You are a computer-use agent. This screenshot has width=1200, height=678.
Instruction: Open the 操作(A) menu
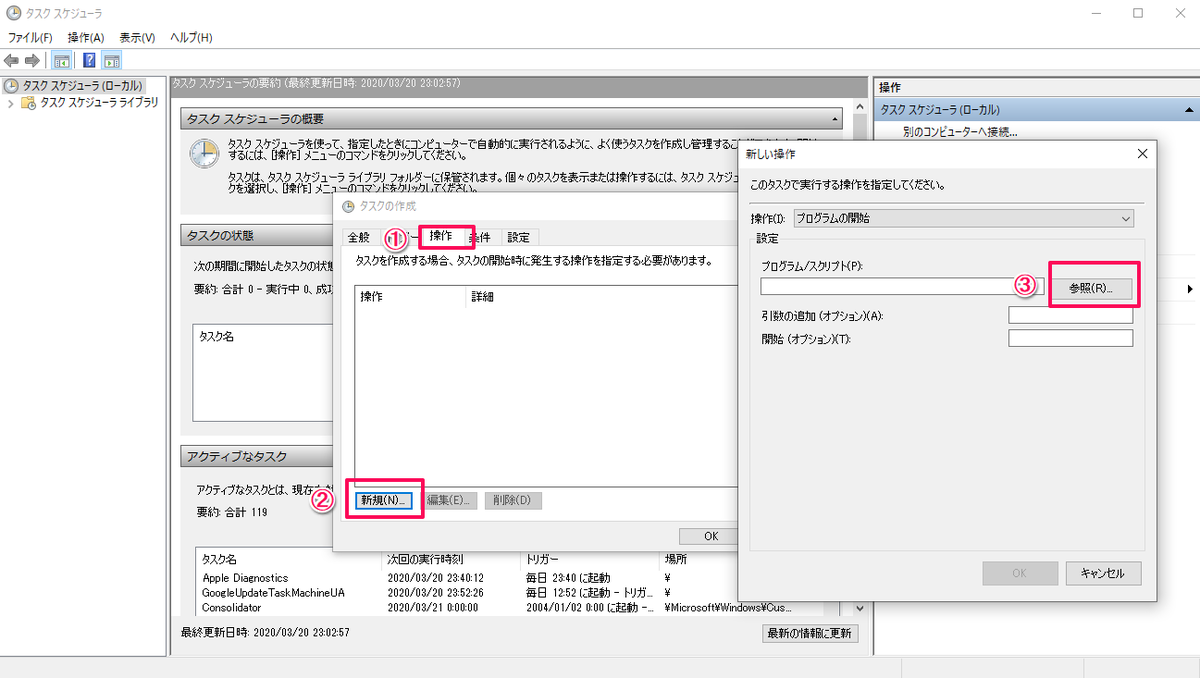[x=86, y=37]
